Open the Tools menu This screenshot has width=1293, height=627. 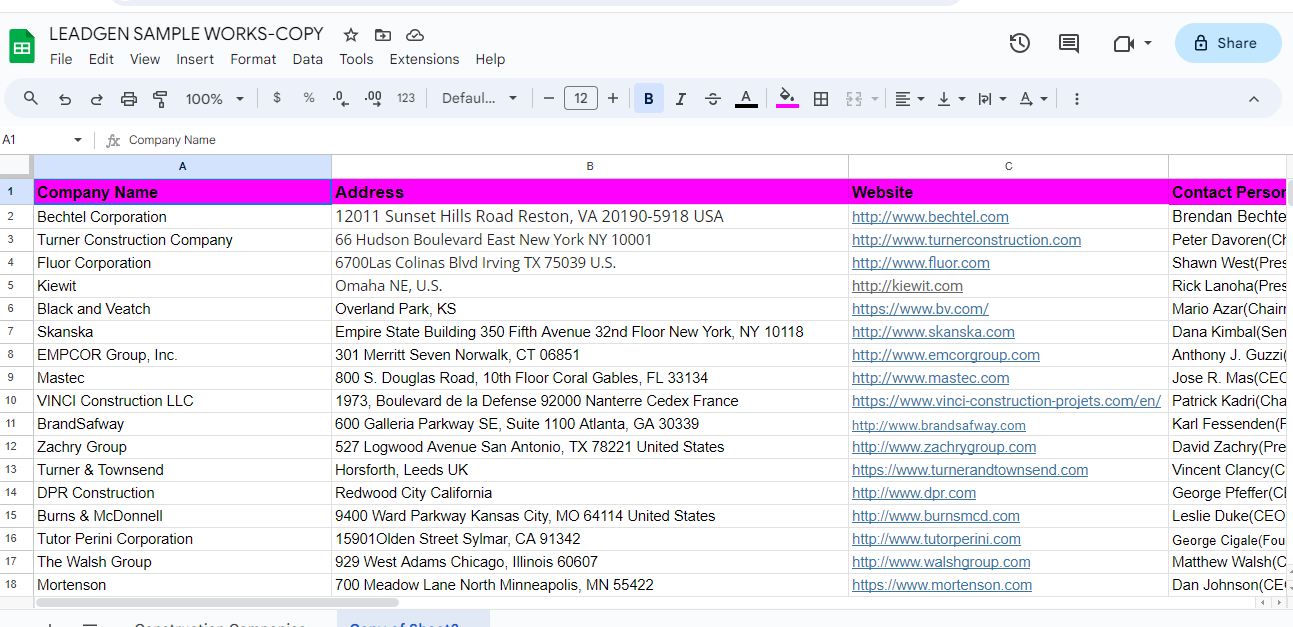point(356,59)
